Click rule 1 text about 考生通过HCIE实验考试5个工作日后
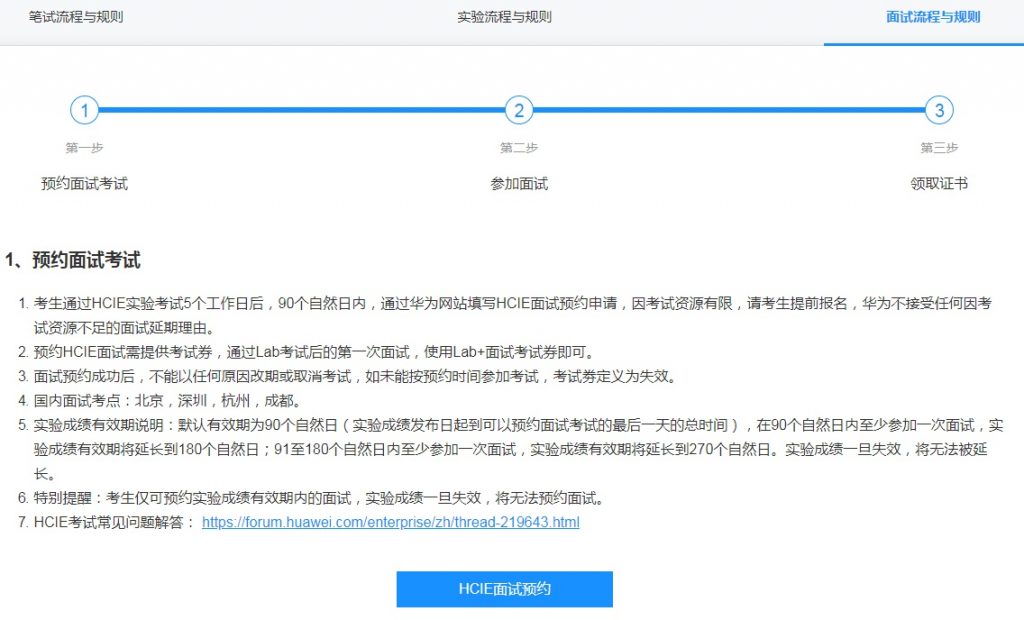 [513, 316]
